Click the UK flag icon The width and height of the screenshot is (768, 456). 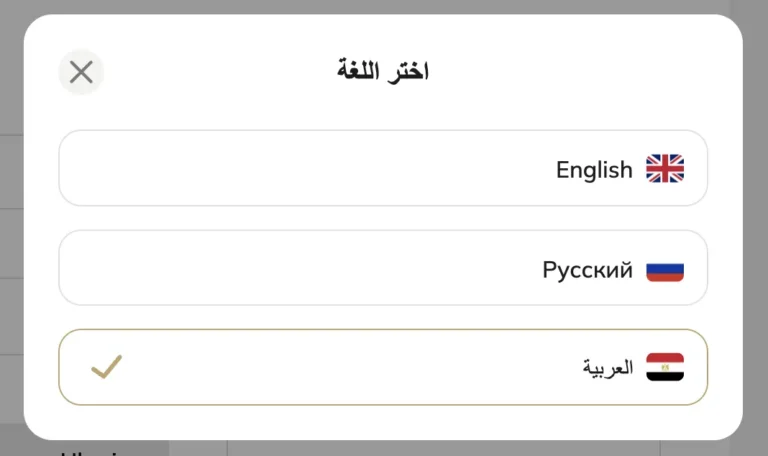coord(665,169)
